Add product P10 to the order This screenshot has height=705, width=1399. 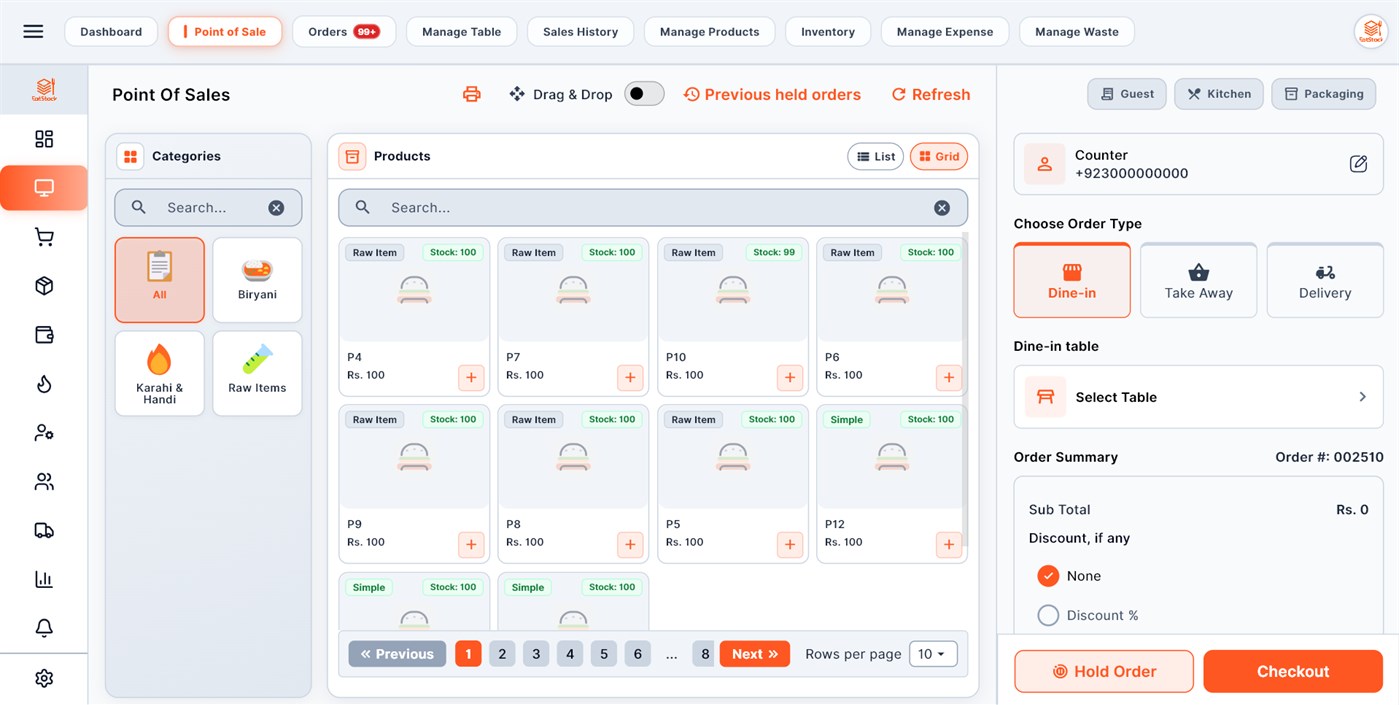coord(790,378)
